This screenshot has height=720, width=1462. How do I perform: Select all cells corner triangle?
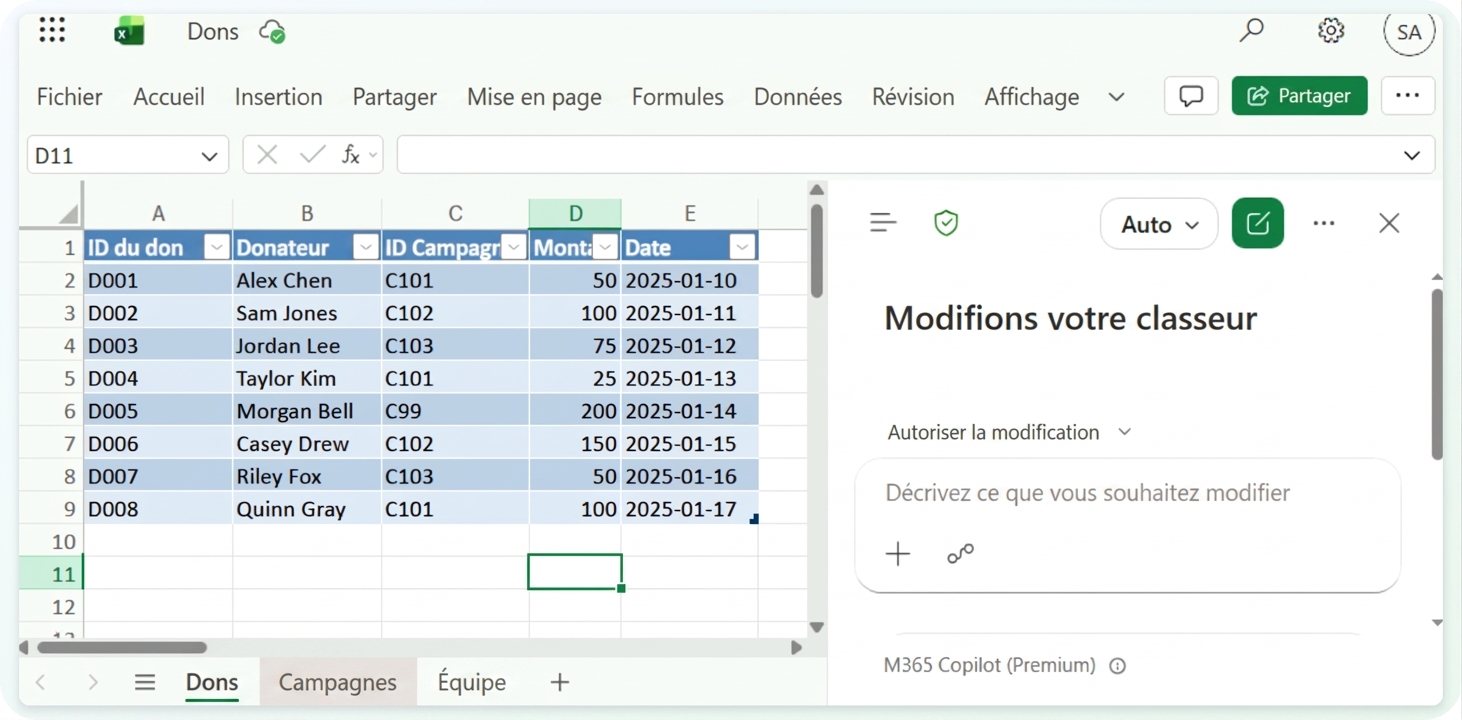point(68,213)
